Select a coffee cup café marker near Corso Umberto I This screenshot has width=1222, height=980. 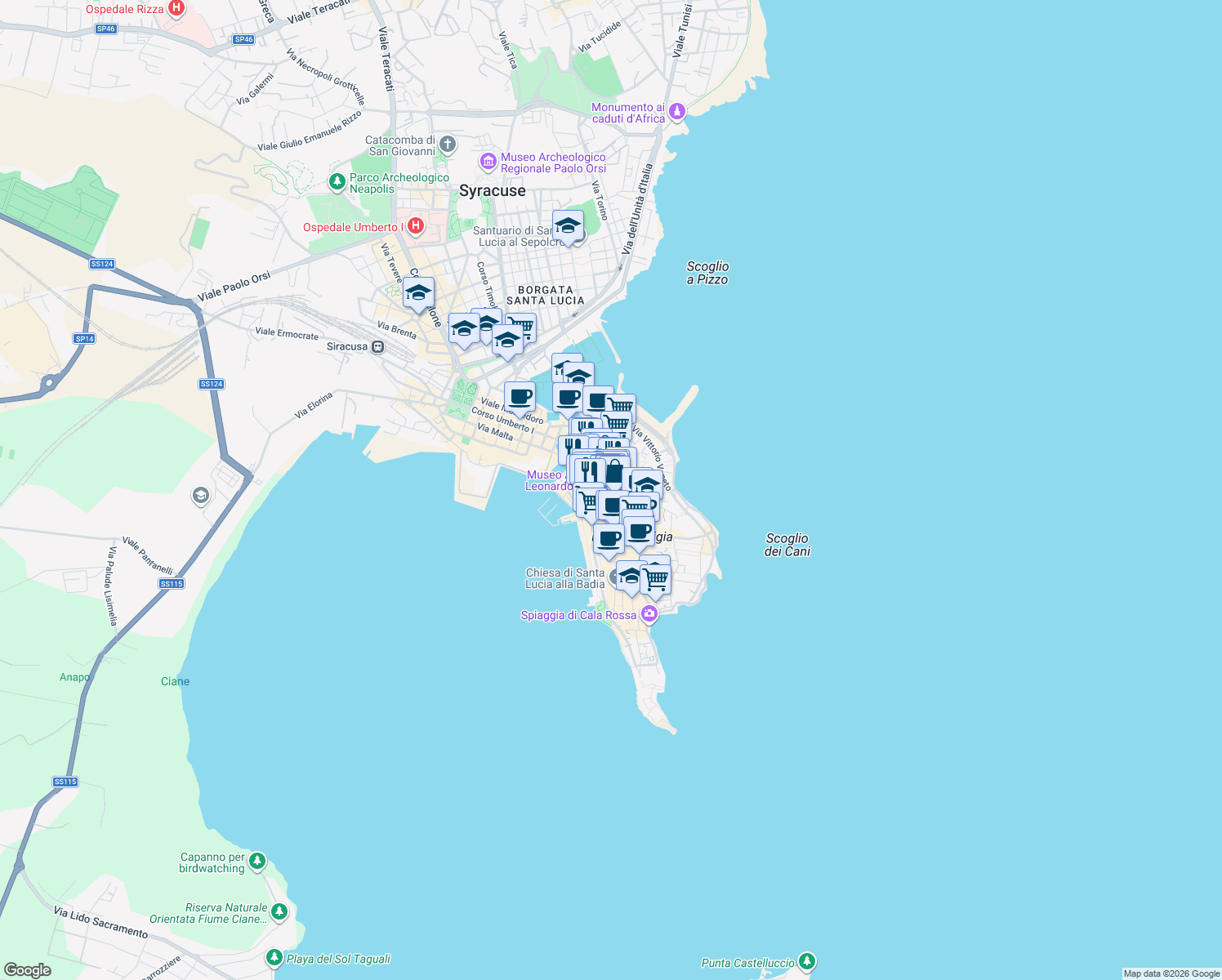point(521,399)
